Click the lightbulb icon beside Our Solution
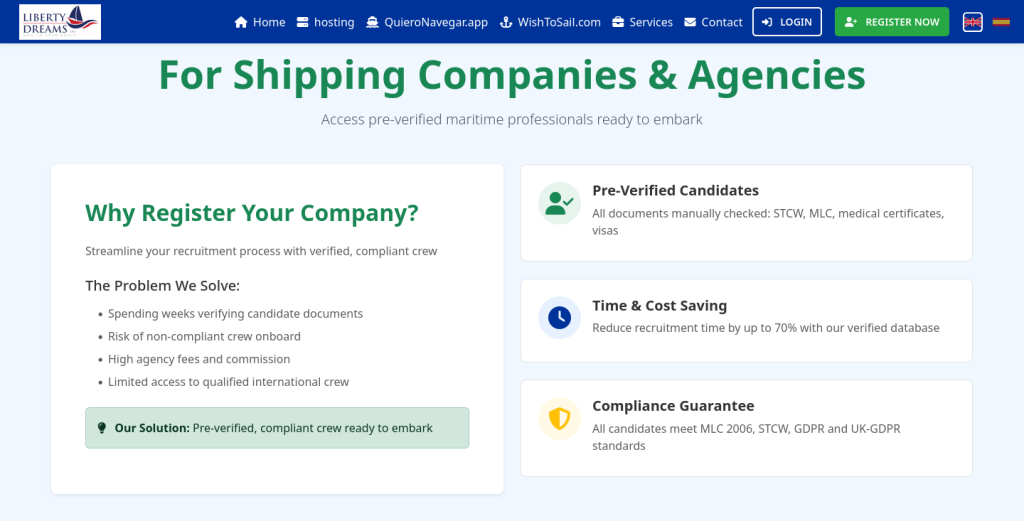Viewport: 1024px width, 521px height. point(101,428)
